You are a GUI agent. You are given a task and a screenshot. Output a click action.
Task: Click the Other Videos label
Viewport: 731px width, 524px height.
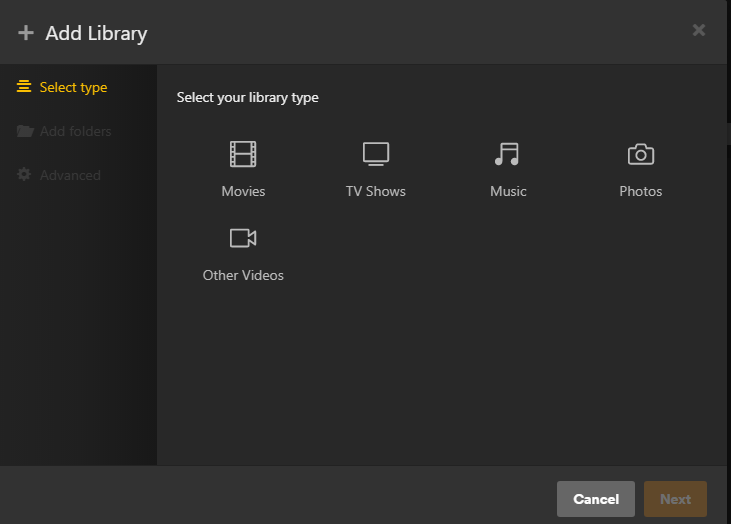pyautogui.click(x=243, y=275)
